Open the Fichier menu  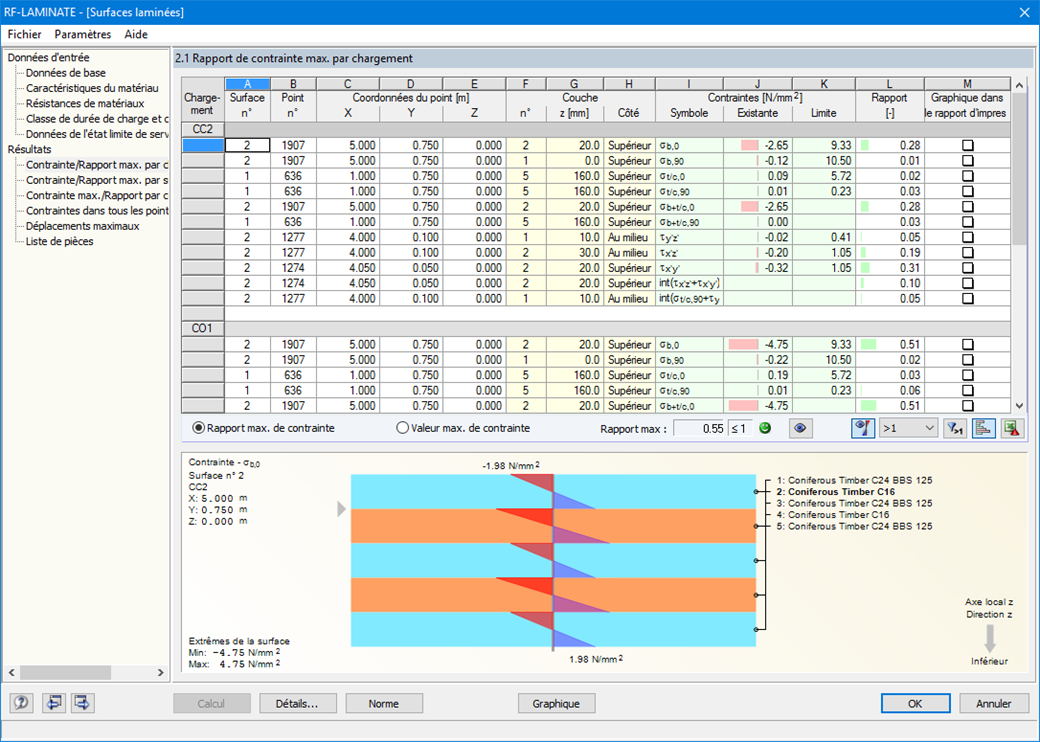pyautogui.click(x=24, y=33)
